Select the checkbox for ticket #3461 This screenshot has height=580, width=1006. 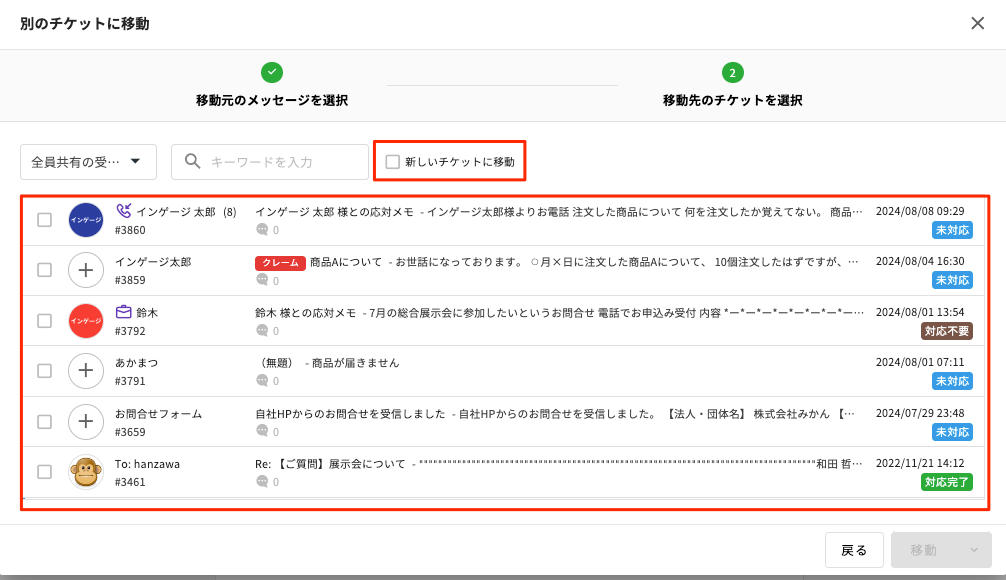44,471
